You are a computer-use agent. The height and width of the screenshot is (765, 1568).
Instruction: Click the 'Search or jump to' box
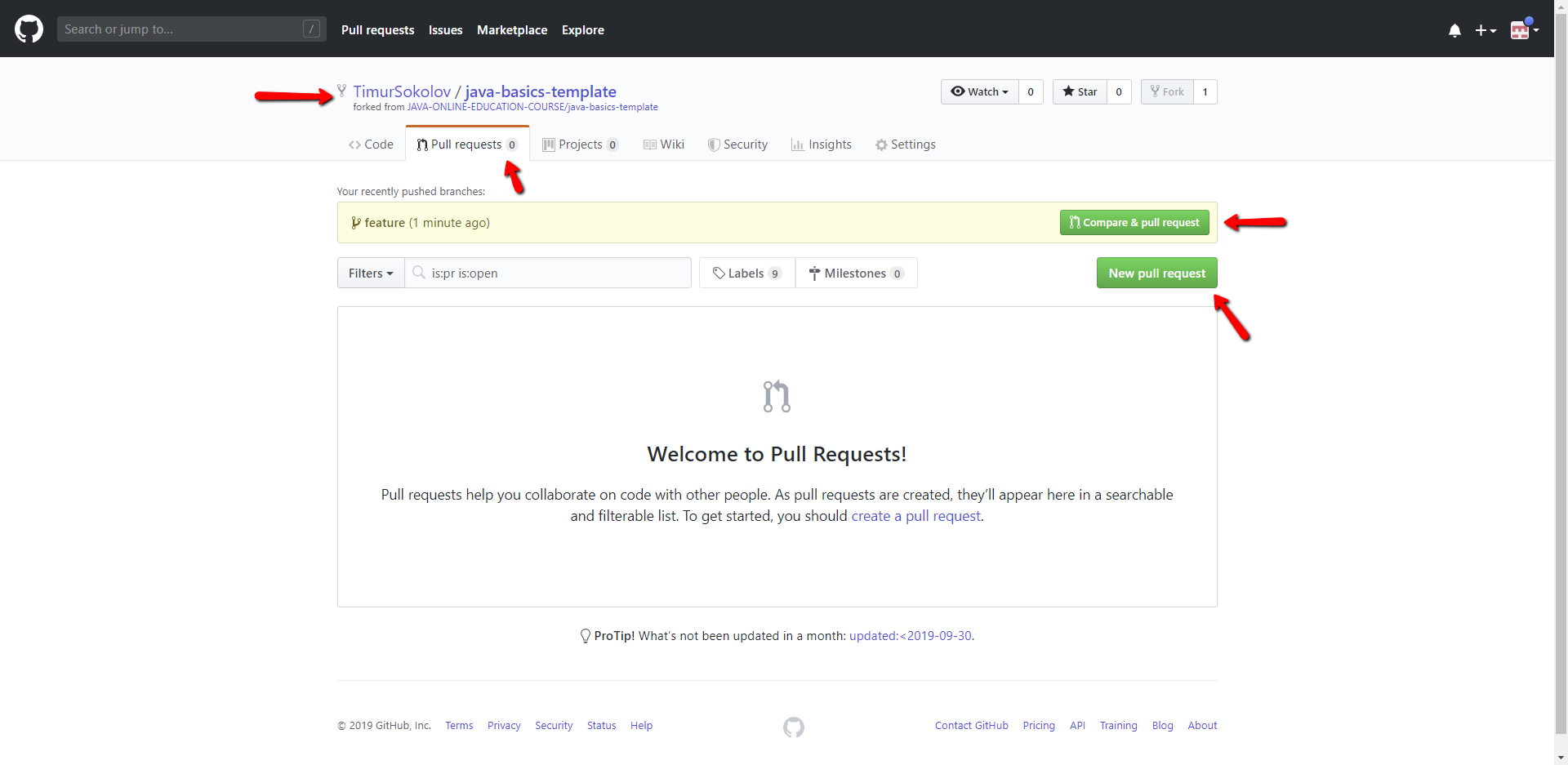(181, 29)
